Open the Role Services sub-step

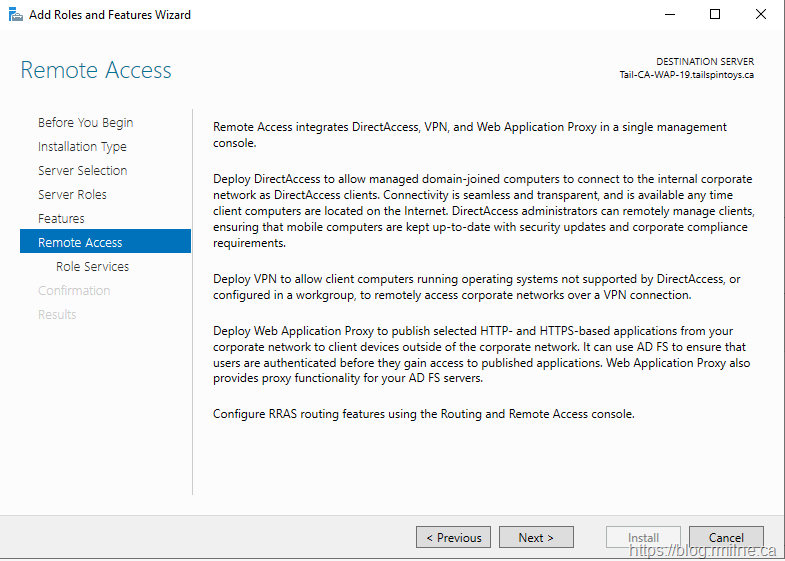[92, 267]
